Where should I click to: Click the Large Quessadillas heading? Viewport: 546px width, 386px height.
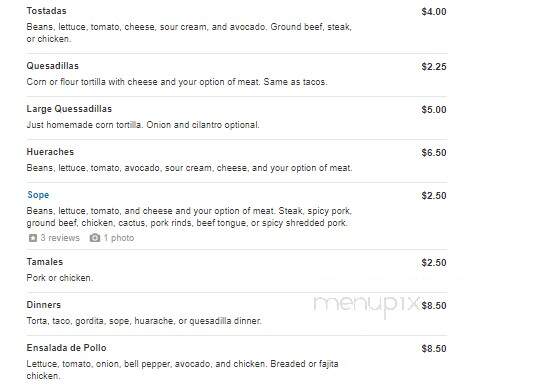(69, 109)
